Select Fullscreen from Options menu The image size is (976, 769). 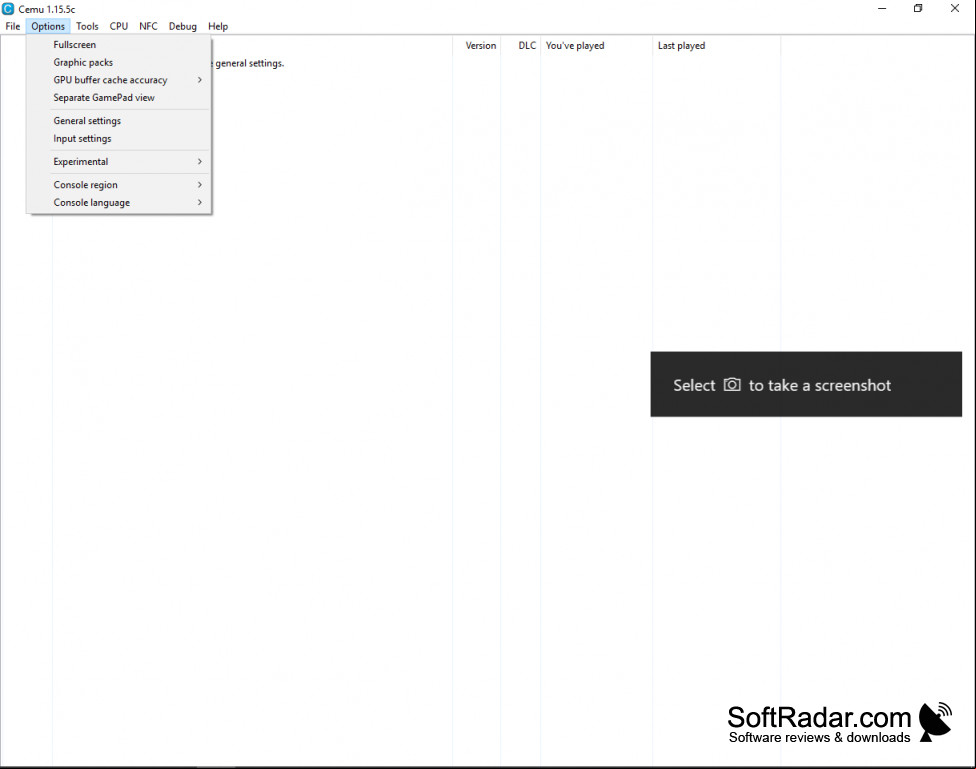tap(119, 45)
